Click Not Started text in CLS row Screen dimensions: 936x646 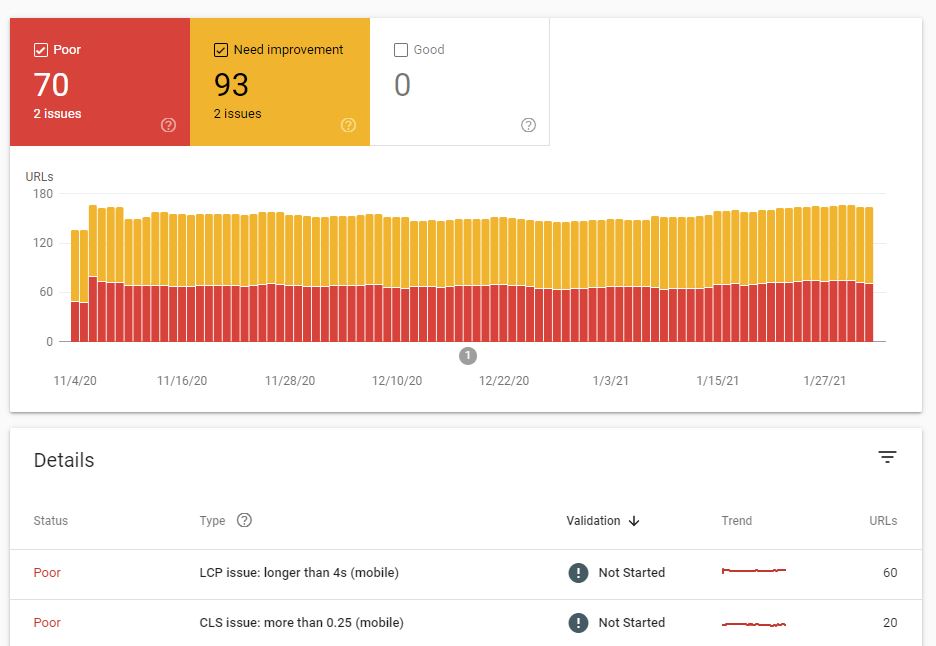pos(632,623)
